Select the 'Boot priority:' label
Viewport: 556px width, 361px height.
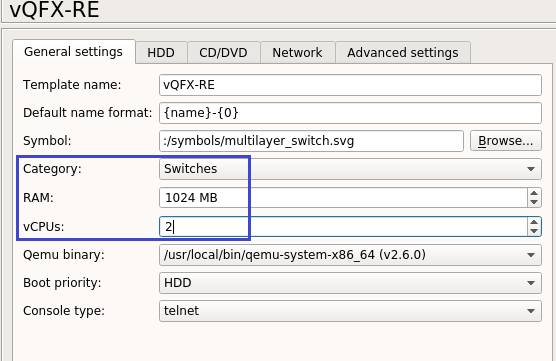pyautogui.click(x=62, y=283)
